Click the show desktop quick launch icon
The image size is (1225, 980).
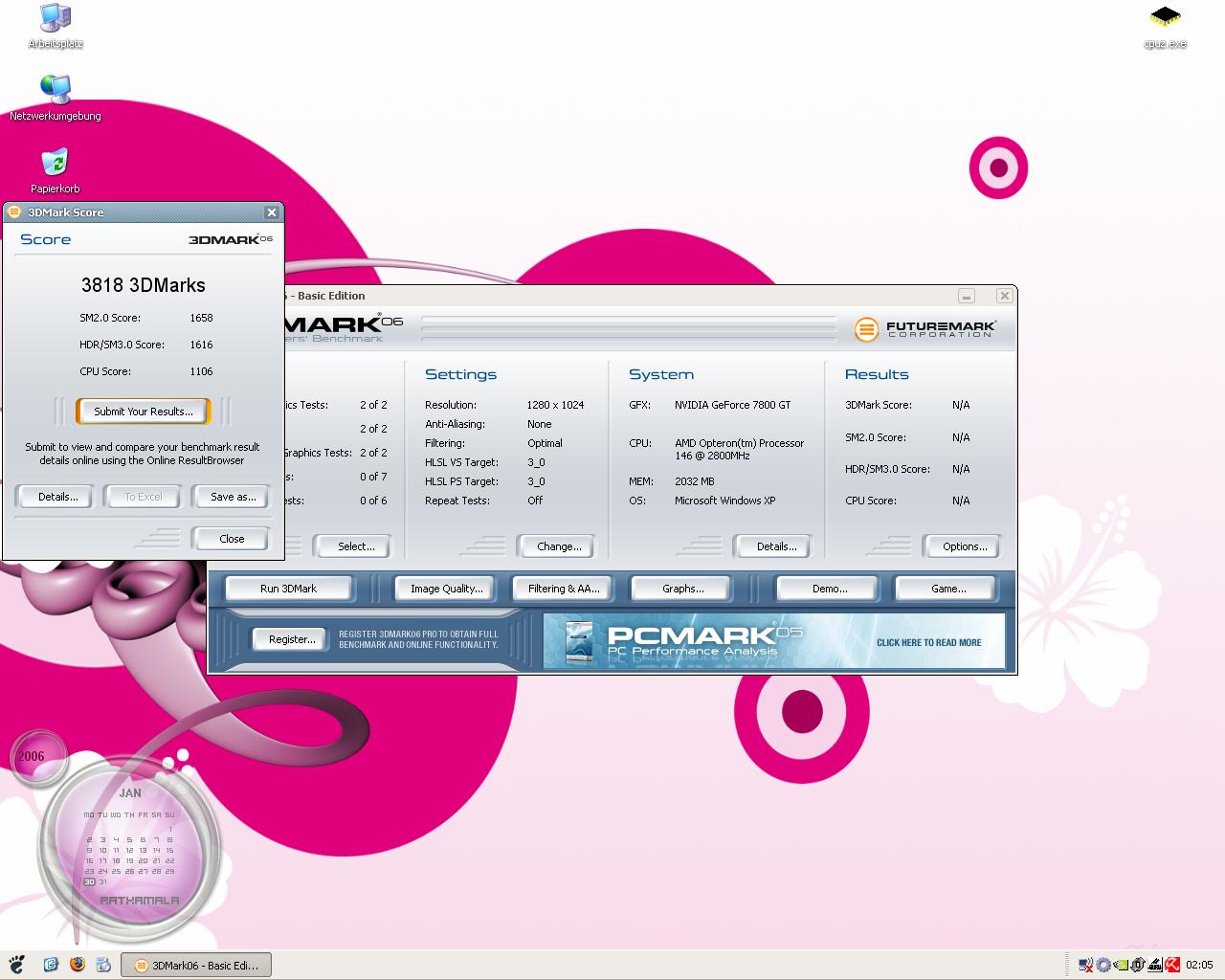tap(52, 965)
